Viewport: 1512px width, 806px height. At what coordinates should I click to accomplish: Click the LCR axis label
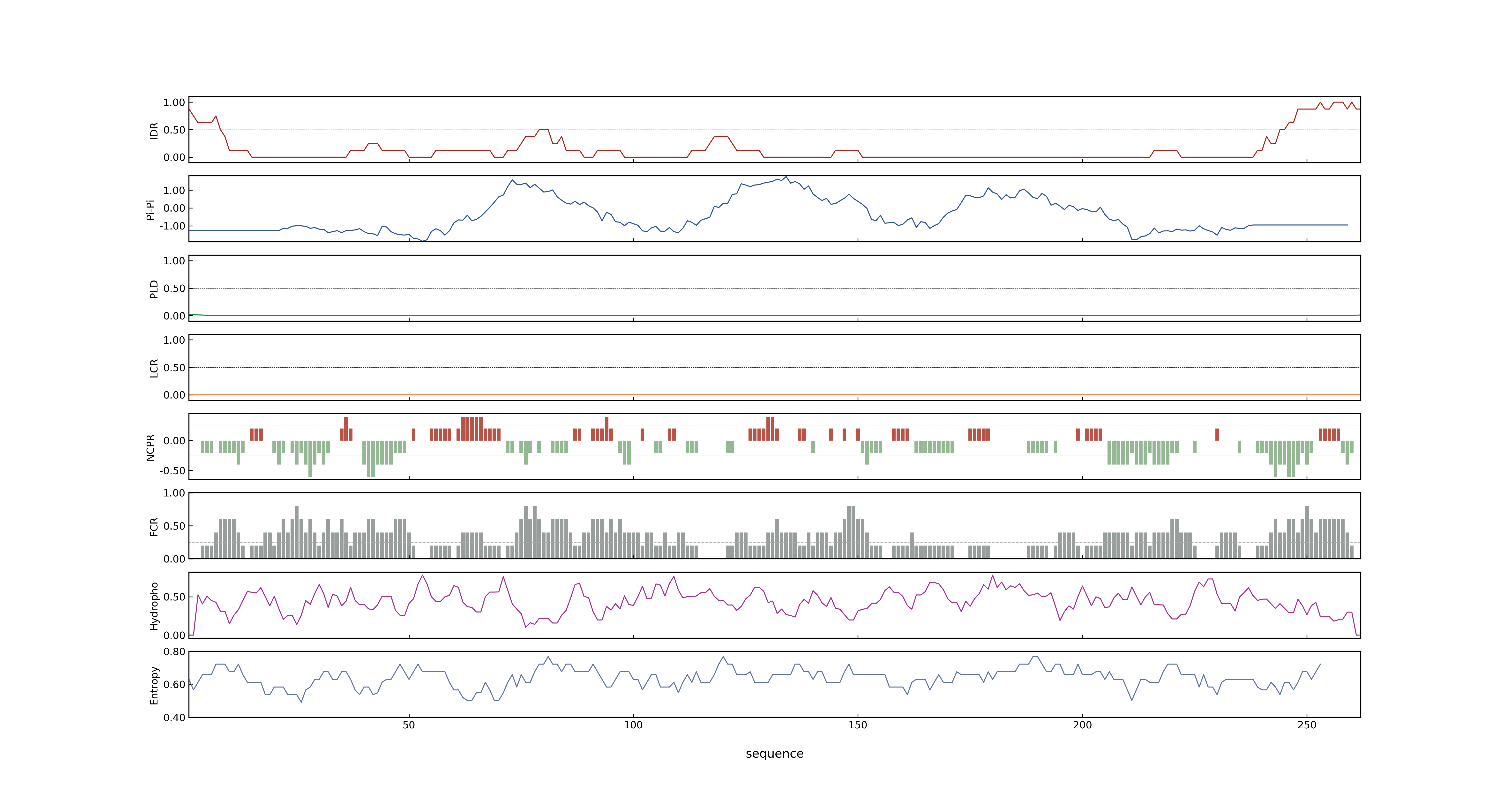(154, 368)
